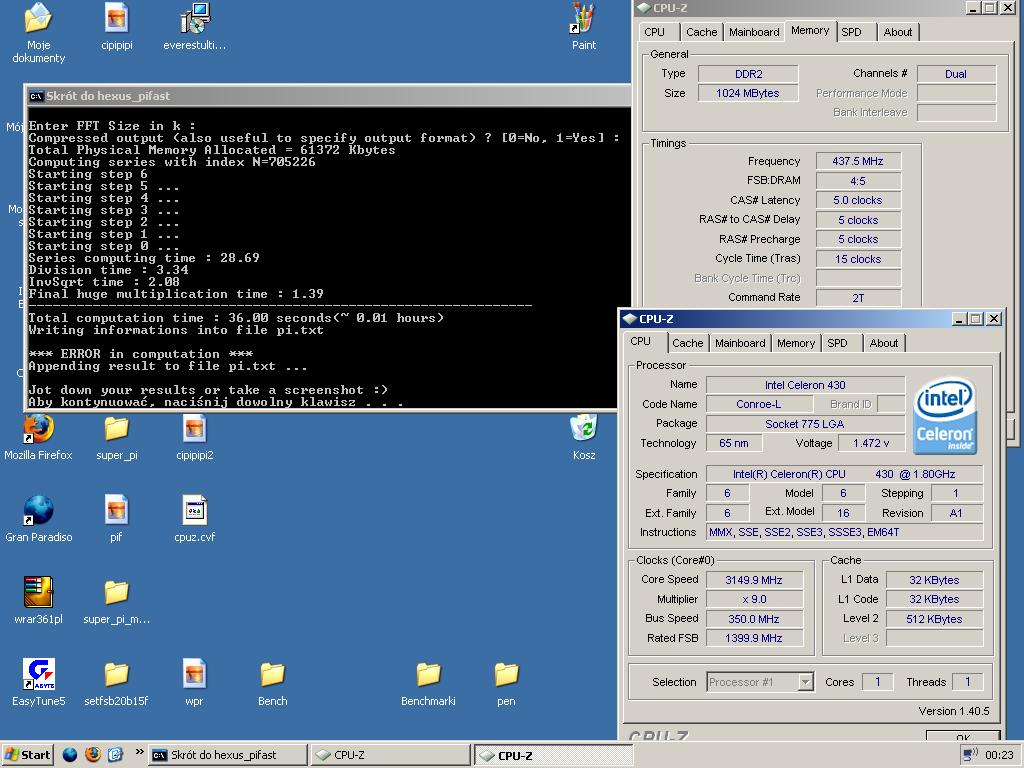The height and width of the screenshot is (768, 1024).
Task: Open the pif desktop file
Action: tap(116, 511)
